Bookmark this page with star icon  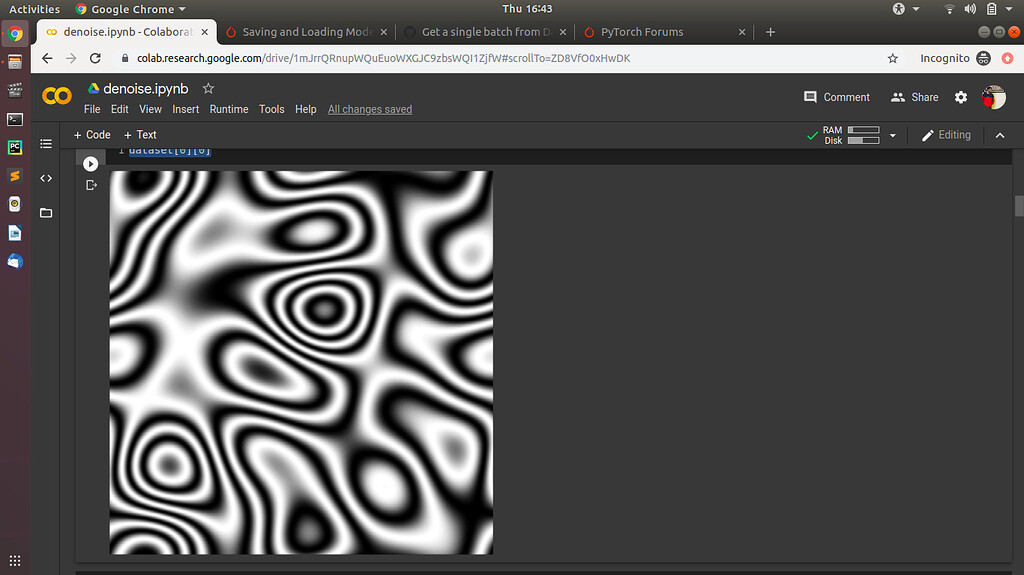[x=892, y=58]
